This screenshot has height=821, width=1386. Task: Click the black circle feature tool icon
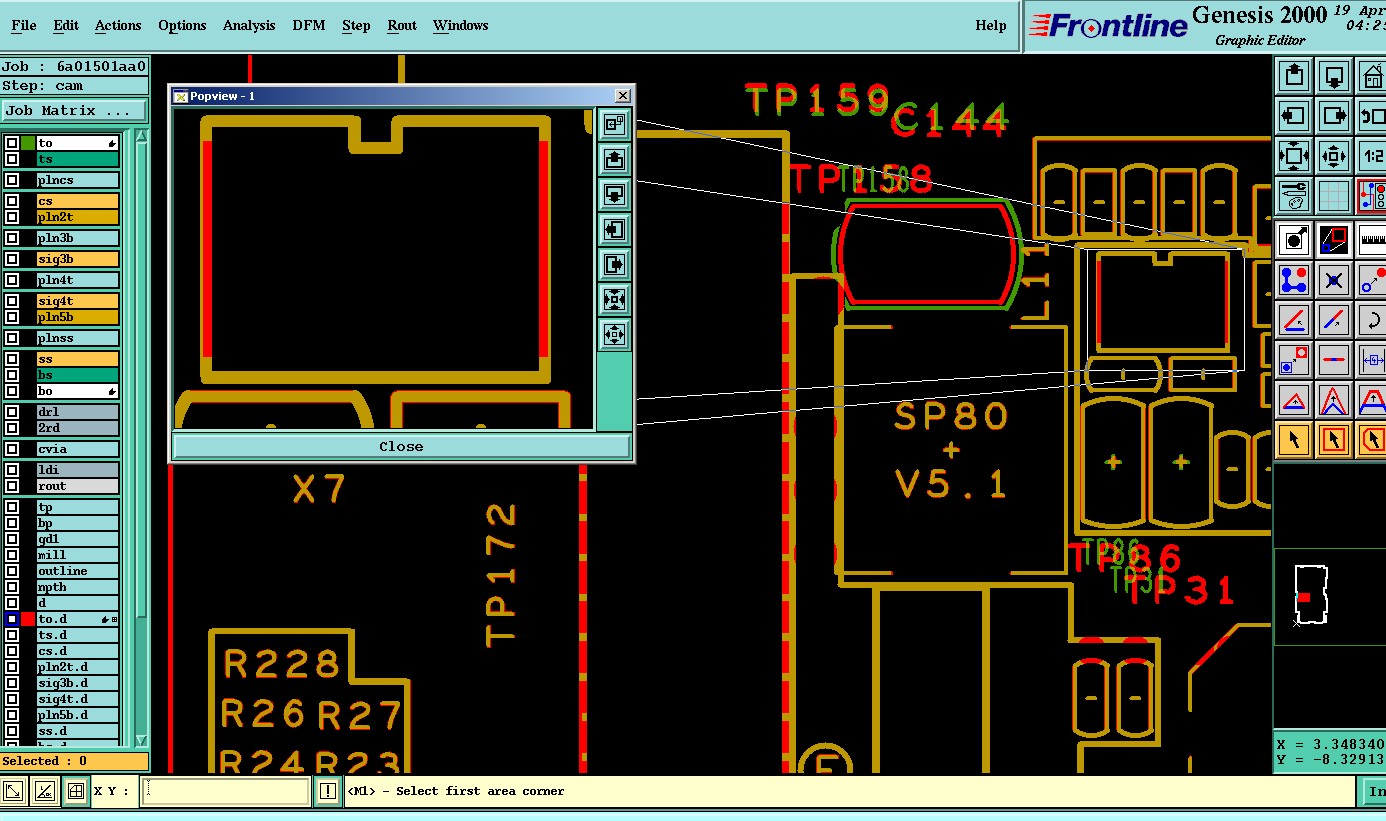coord(1295,240)
